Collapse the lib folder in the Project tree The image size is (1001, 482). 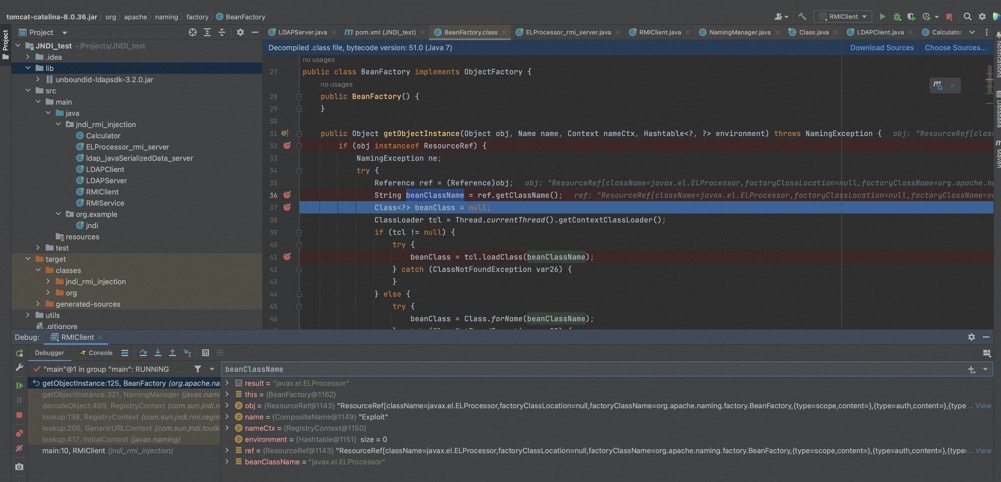click(x=27, y=68)
